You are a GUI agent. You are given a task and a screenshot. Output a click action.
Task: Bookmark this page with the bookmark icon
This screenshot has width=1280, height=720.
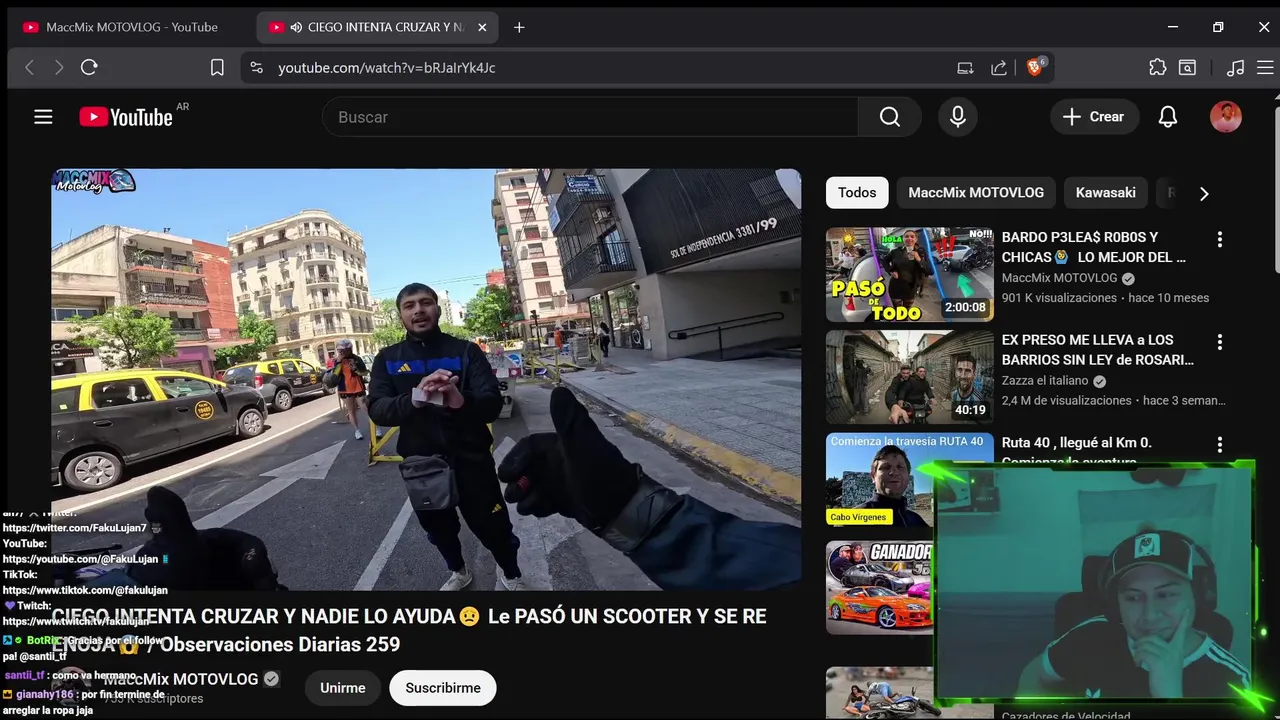click(217, 67)
